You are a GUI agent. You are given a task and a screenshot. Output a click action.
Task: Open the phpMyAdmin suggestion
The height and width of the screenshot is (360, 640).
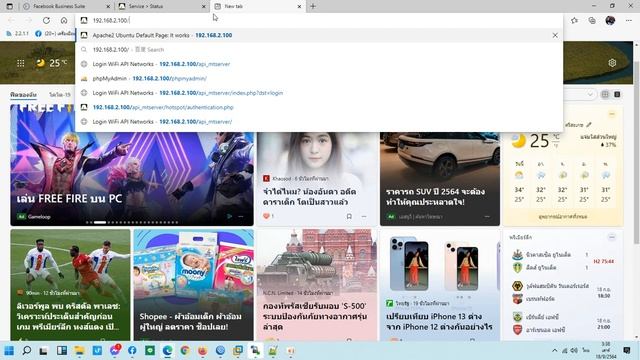click(x=318, y=78)
